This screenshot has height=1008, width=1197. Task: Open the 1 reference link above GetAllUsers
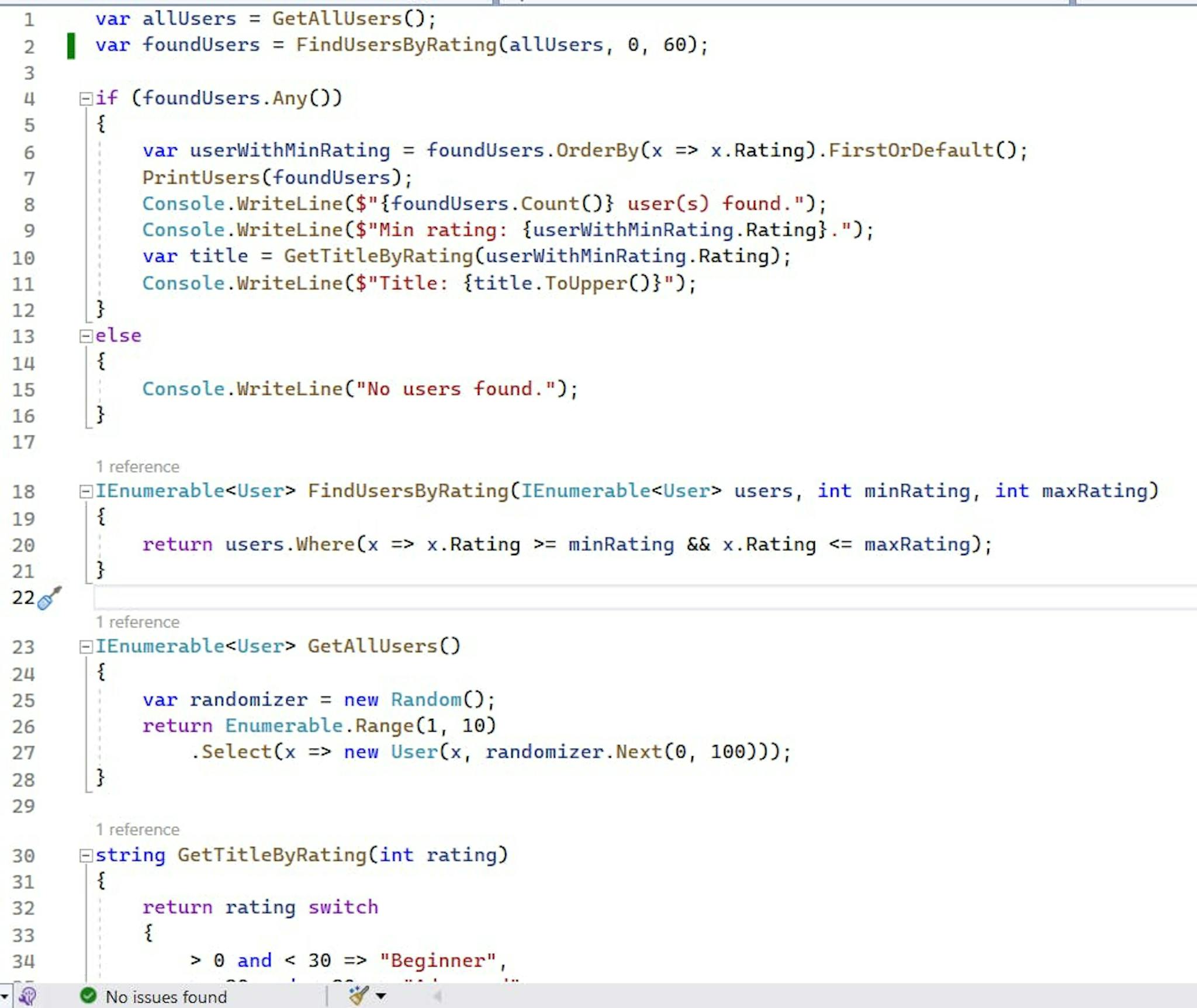click(x=137, y=622)
